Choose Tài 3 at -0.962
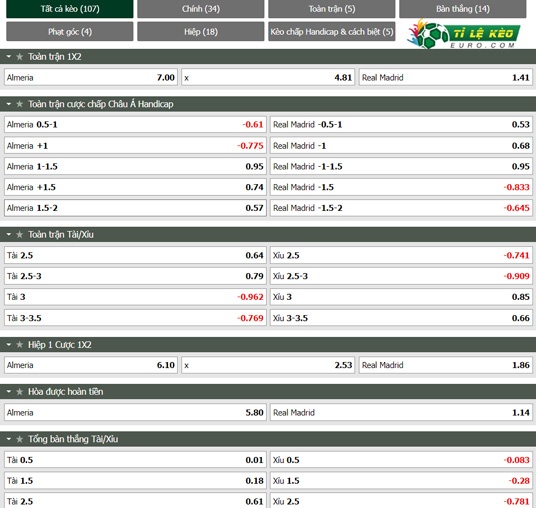Viewport: 536px width, 508px height. click(x=135, y=297)
